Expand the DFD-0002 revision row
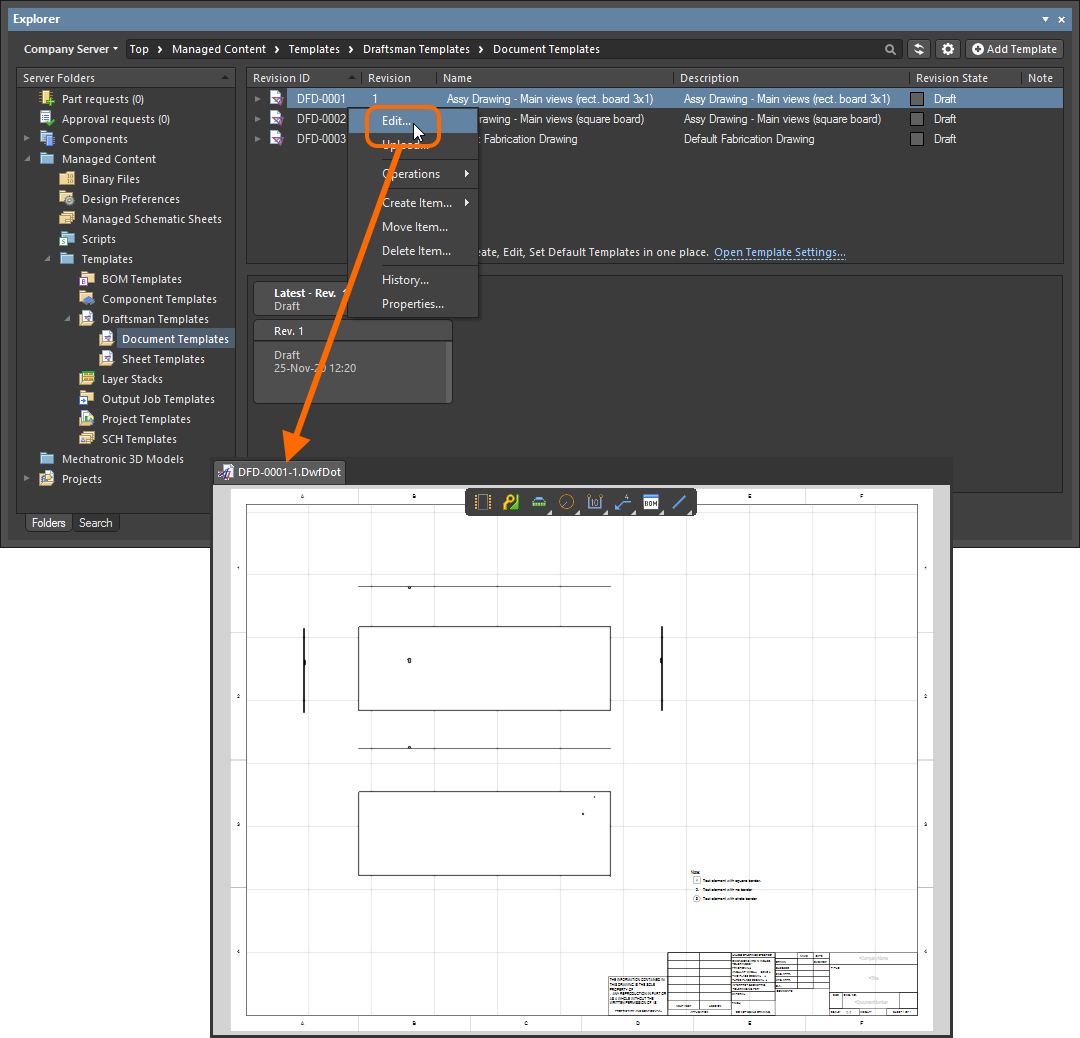Screen dimensions: 1080x1038 tap(257, 119)
